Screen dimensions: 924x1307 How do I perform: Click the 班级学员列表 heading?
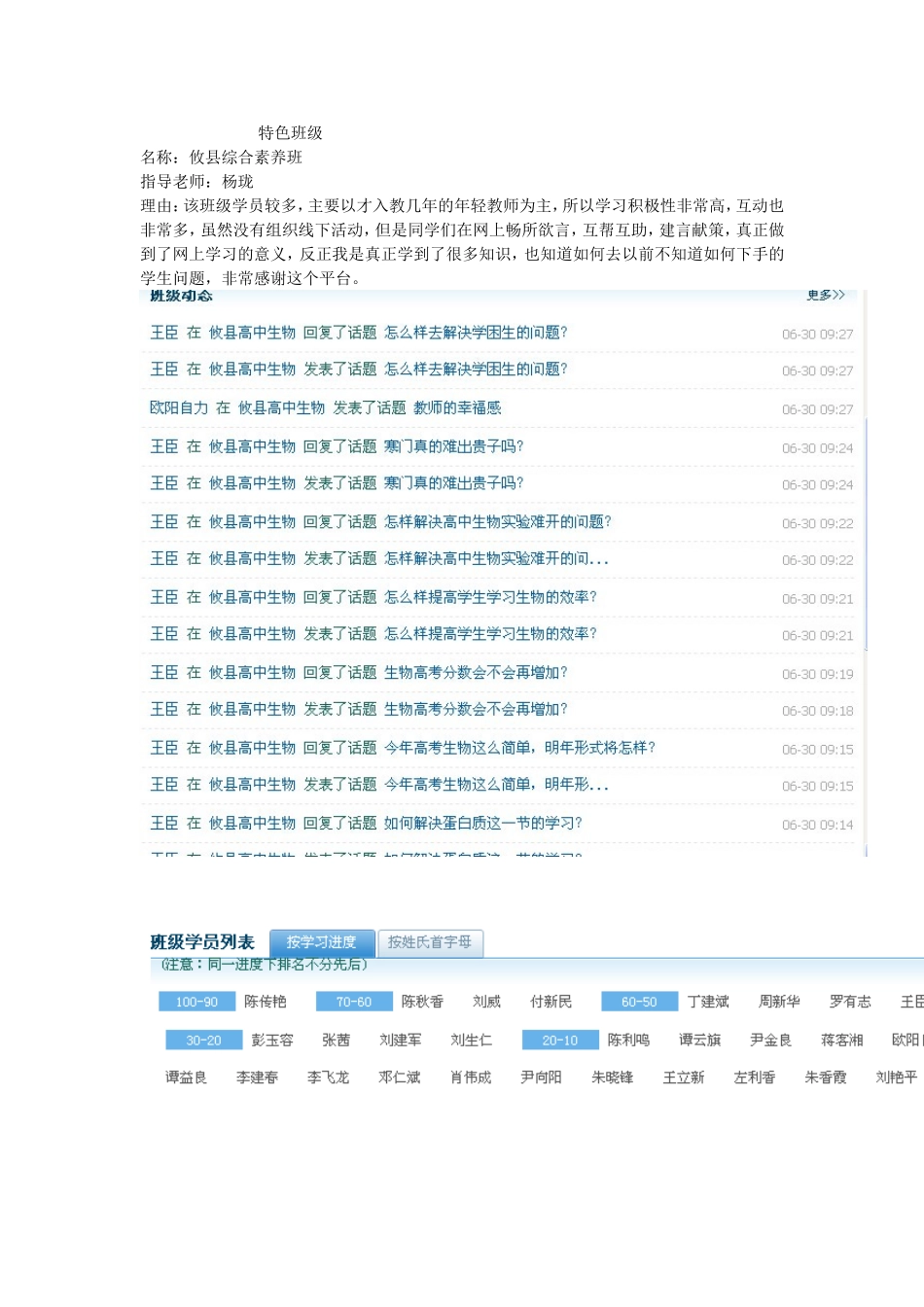click(202, 942)
